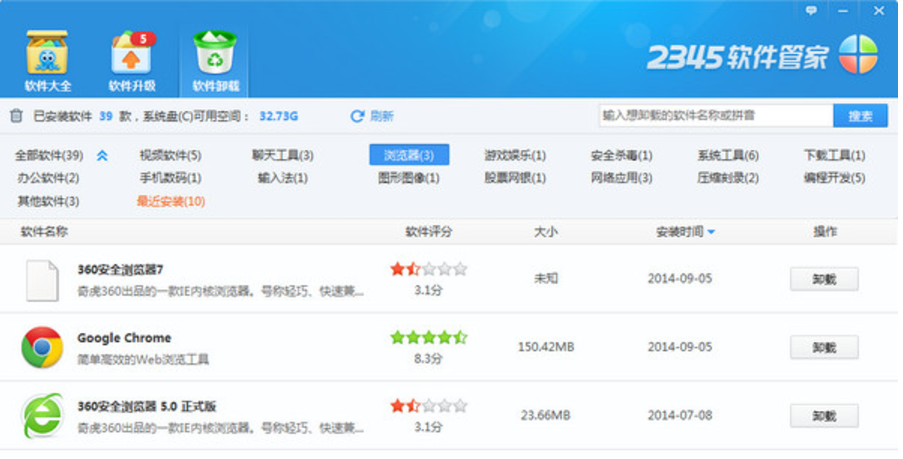
Task: Click the blank file icon of 360安全浏览器7
Action: coord(42,280)
